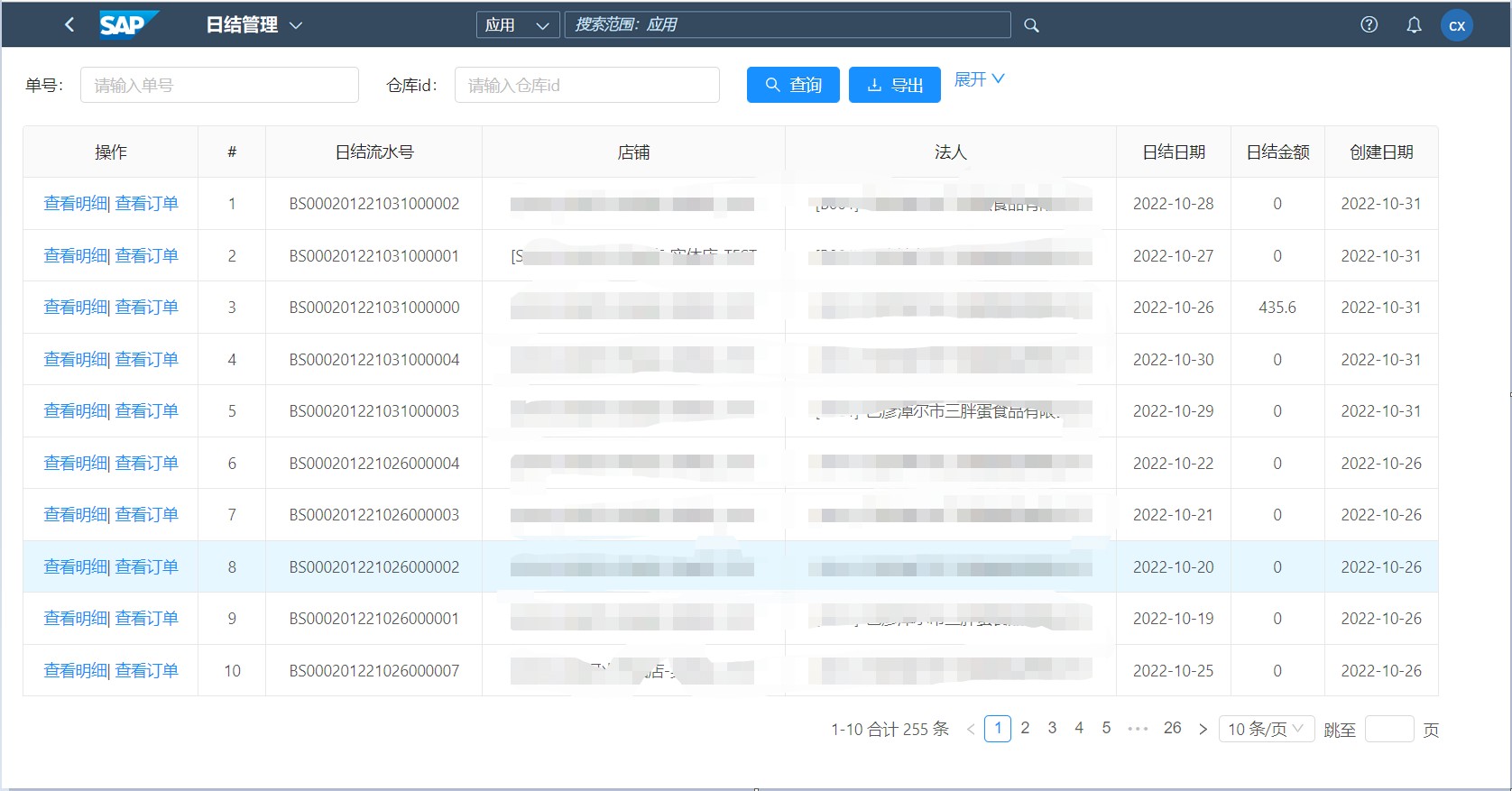This screenshot has width=1512, height=791.
Task: Click the 跳至 page number field
Action: click(x=1389, y=729)
